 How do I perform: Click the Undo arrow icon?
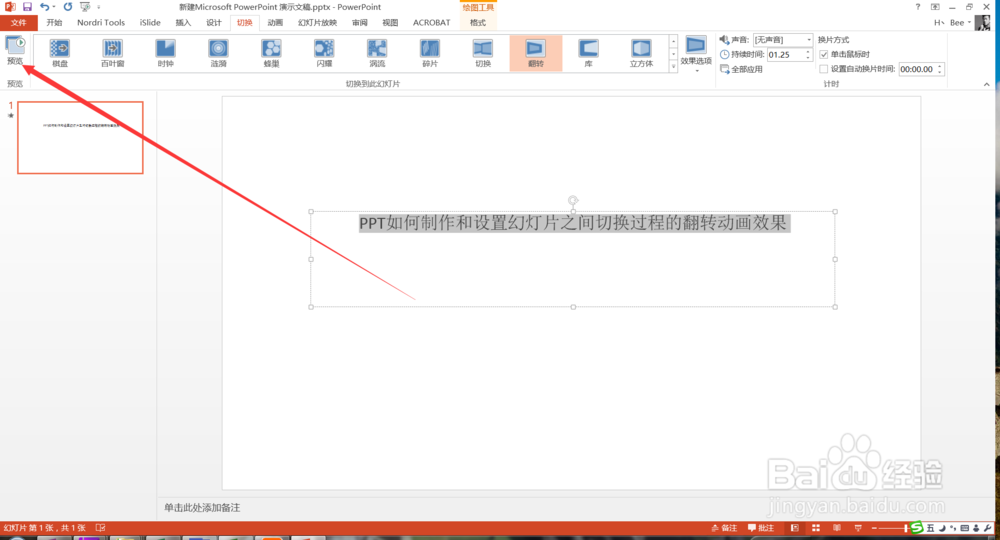[x=44, y=6]
